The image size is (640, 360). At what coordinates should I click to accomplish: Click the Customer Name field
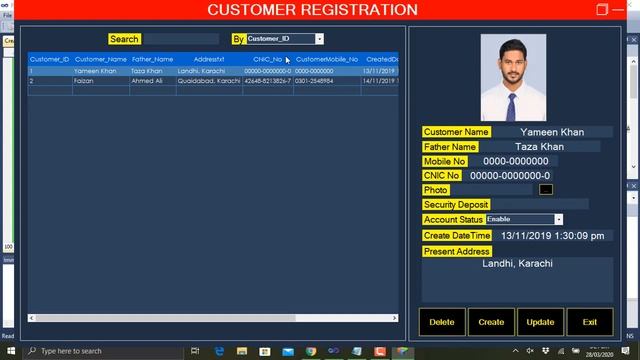click(x=552, y=132)
